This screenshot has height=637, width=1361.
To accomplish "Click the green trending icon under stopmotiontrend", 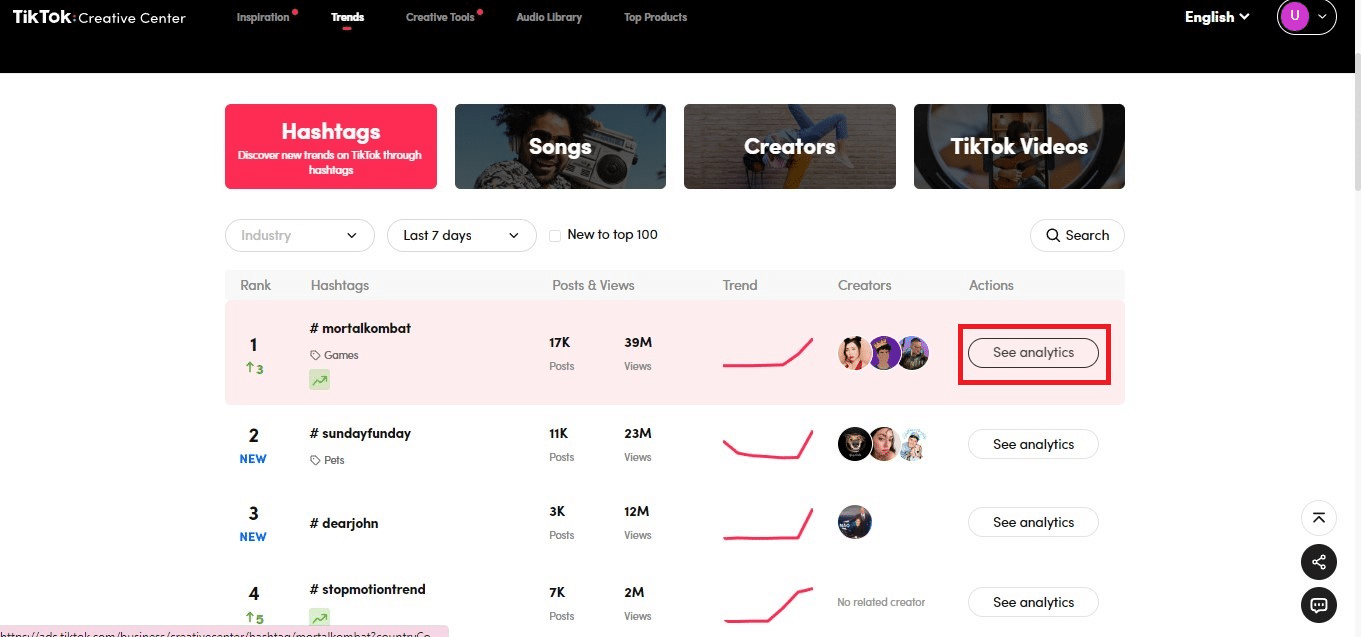I will click(x=319, y=618).
